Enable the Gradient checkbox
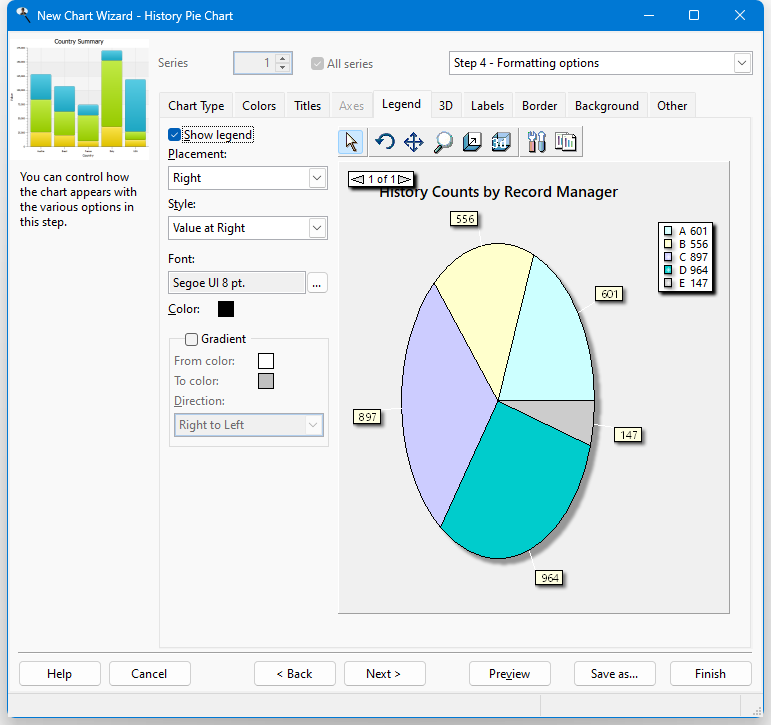Screen dimensions: 771x725 click(x=191, y=339)
